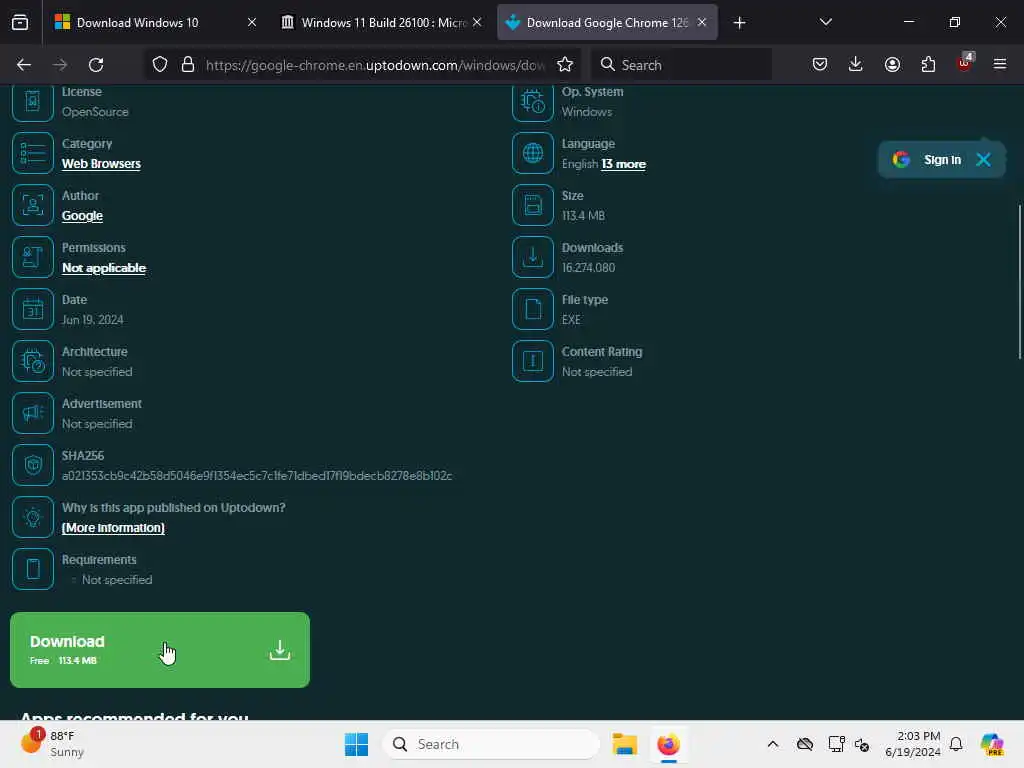Image resolution: width=1024 pixels, height=768 pixels.
Task: Click the License info icon
Action: [33, 102]
